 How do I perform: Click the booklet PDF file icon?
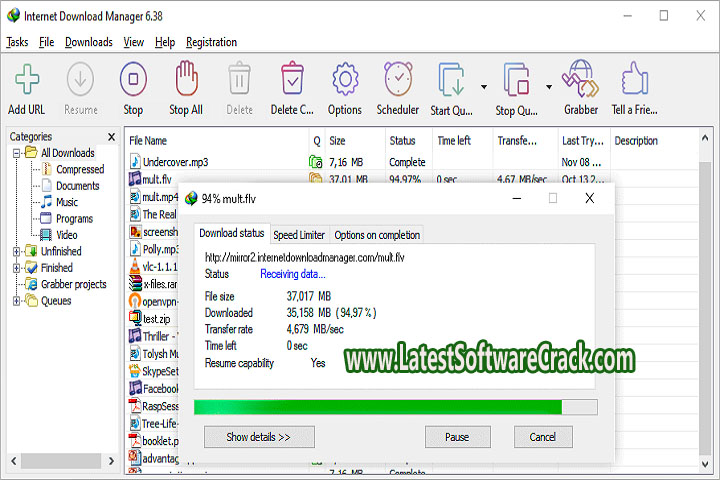point(135,440)
